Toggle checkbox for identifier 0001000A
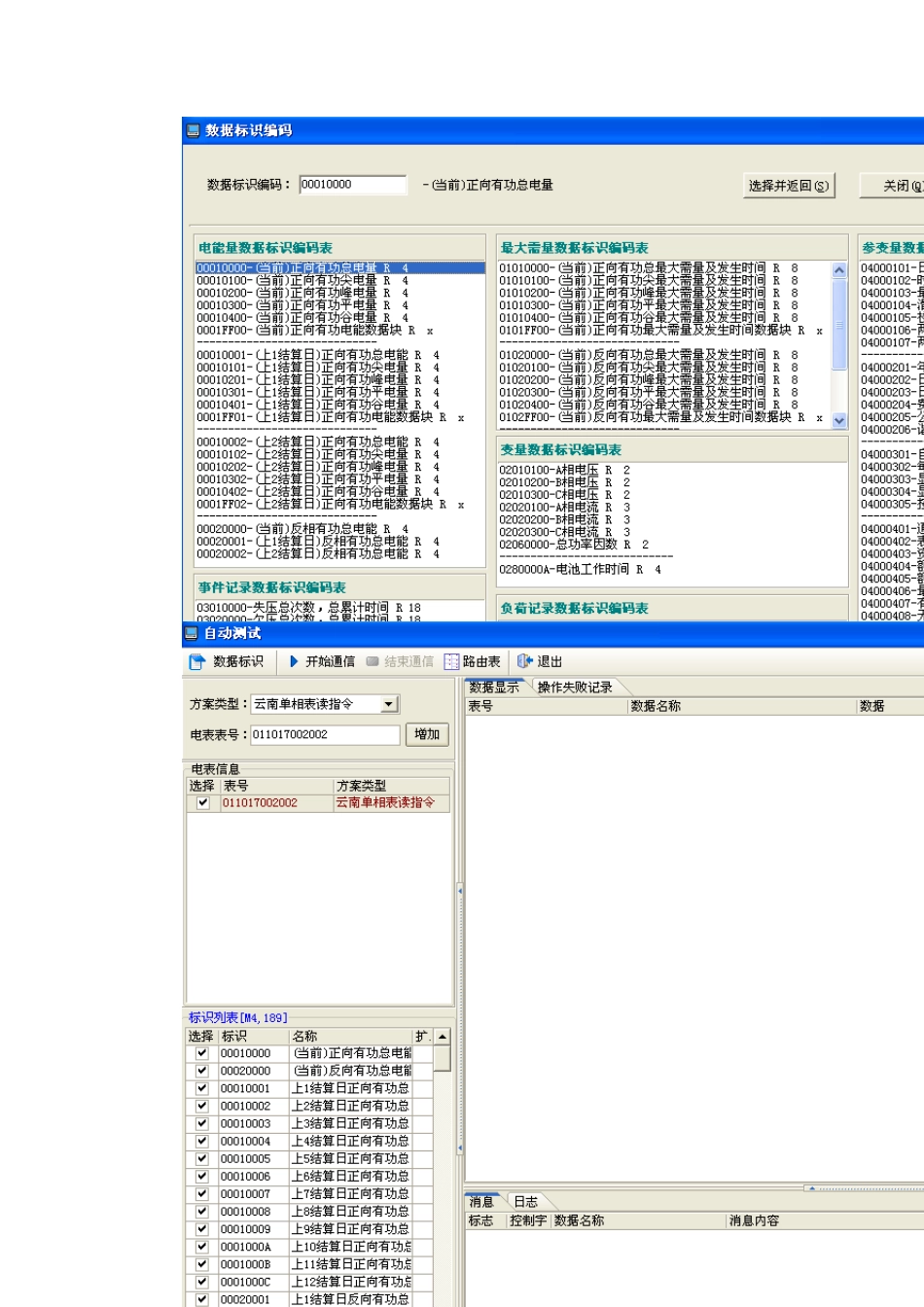The image size is (924, 1307). click(x=201, y=1247)
